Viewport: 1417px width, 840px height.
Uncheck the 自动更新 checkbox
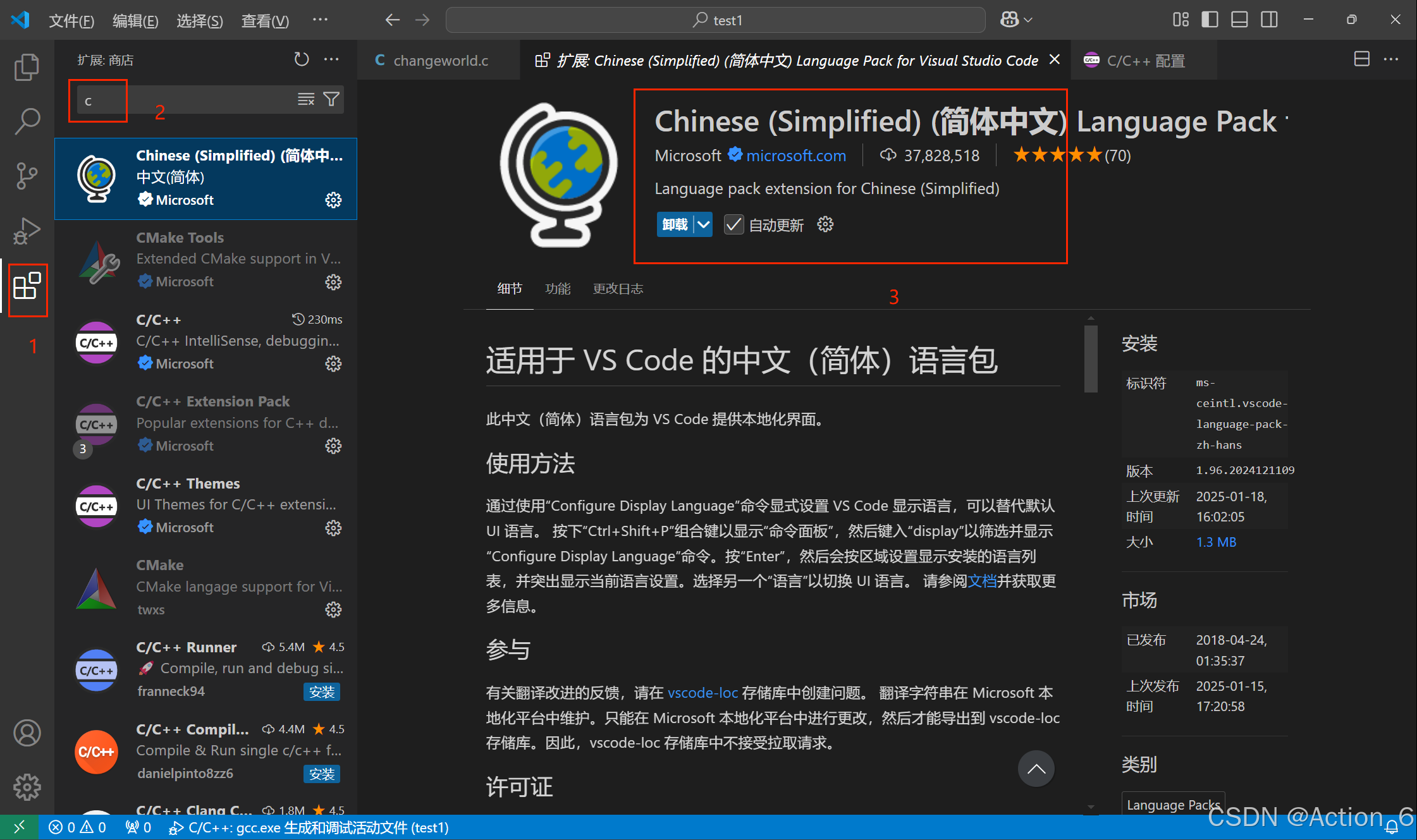click(x=733, y=225)
